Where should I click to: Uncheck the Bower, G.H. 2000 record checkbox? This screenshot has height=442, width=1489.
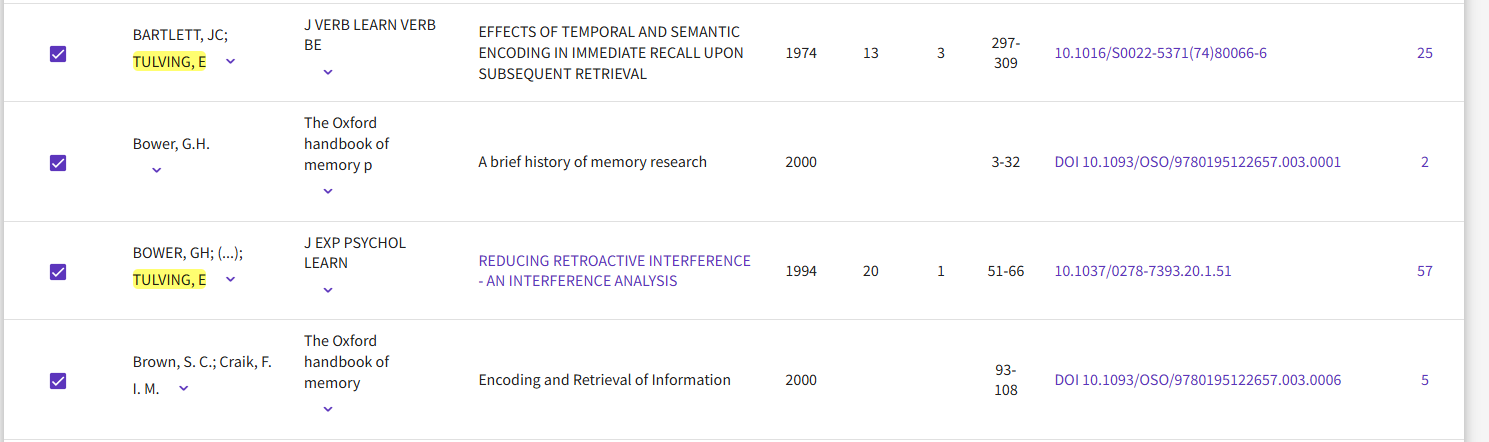pos(58,162)
